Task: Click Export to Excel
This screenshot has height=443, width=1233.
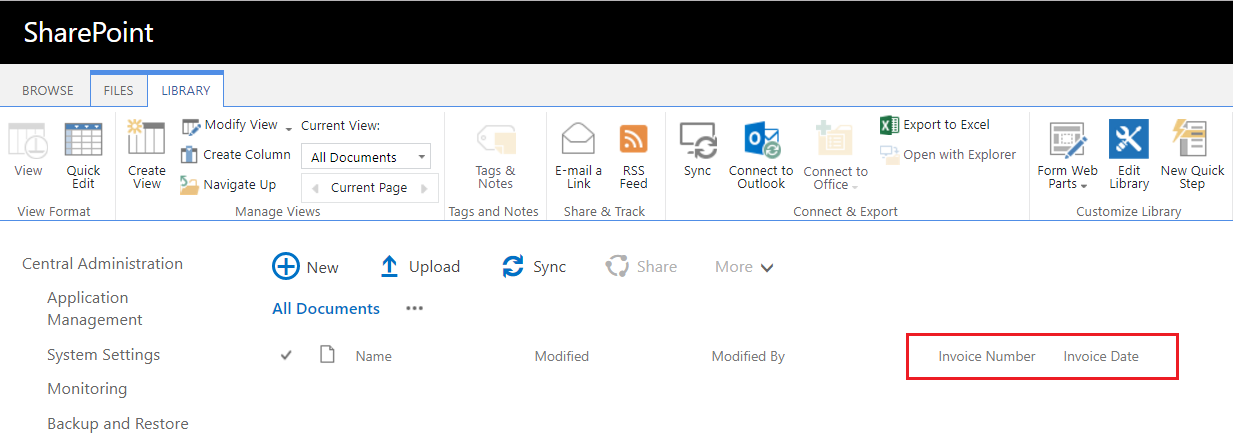Action: point(935,125)
